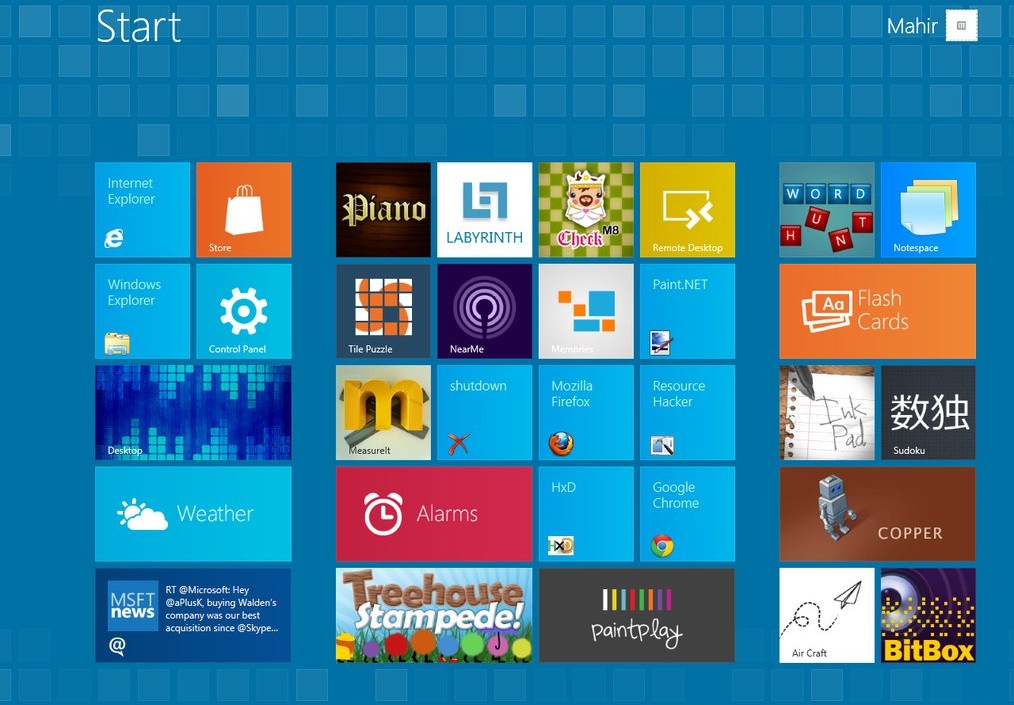Launch the CheckM8 chess tile
Screen dimensions: 1014x705
pos(586,210)
